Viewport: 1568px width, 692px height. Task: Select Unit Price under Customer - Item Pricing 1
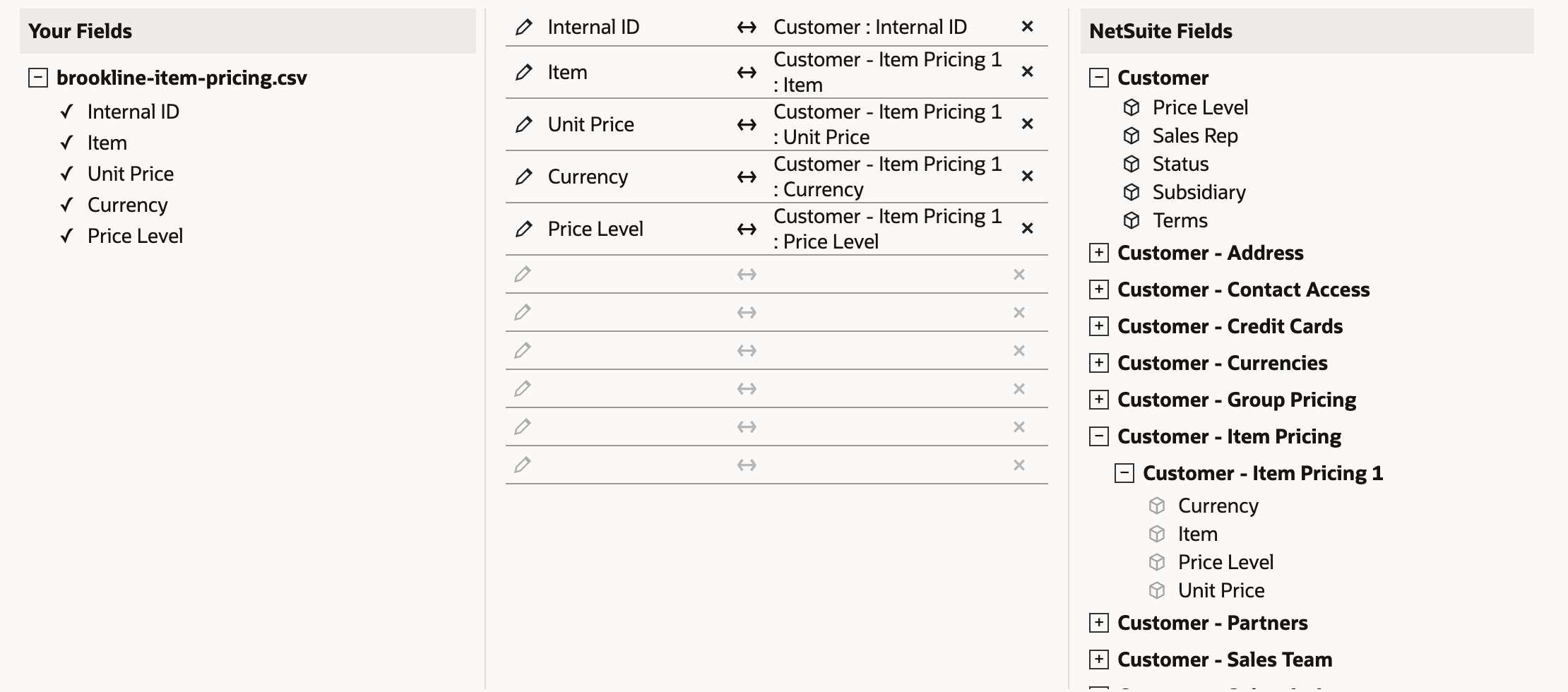point(1221,590)
